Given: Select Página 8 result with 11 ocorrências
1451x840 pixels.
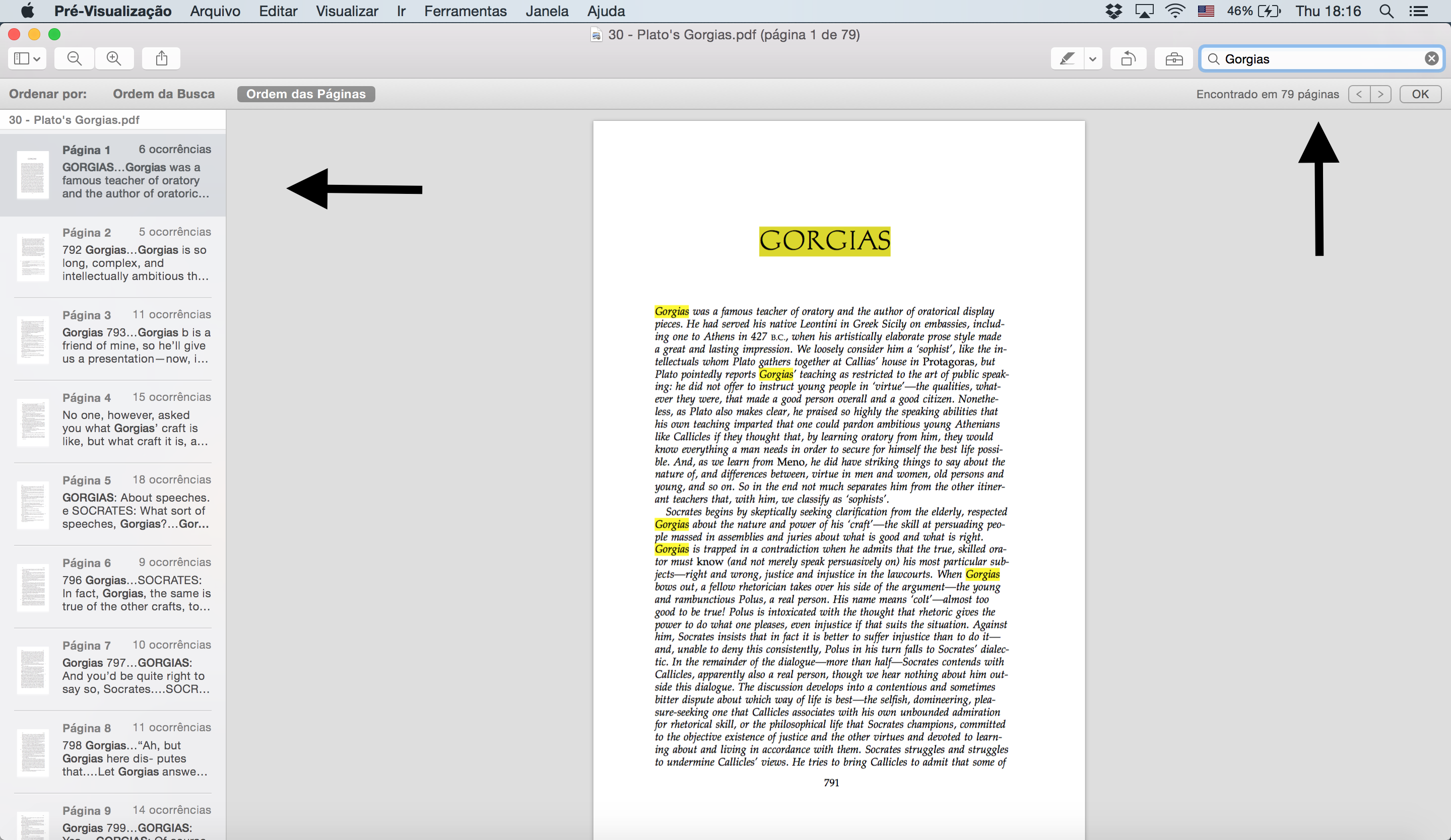Looking at the screenshot, I should click(113, 752).
